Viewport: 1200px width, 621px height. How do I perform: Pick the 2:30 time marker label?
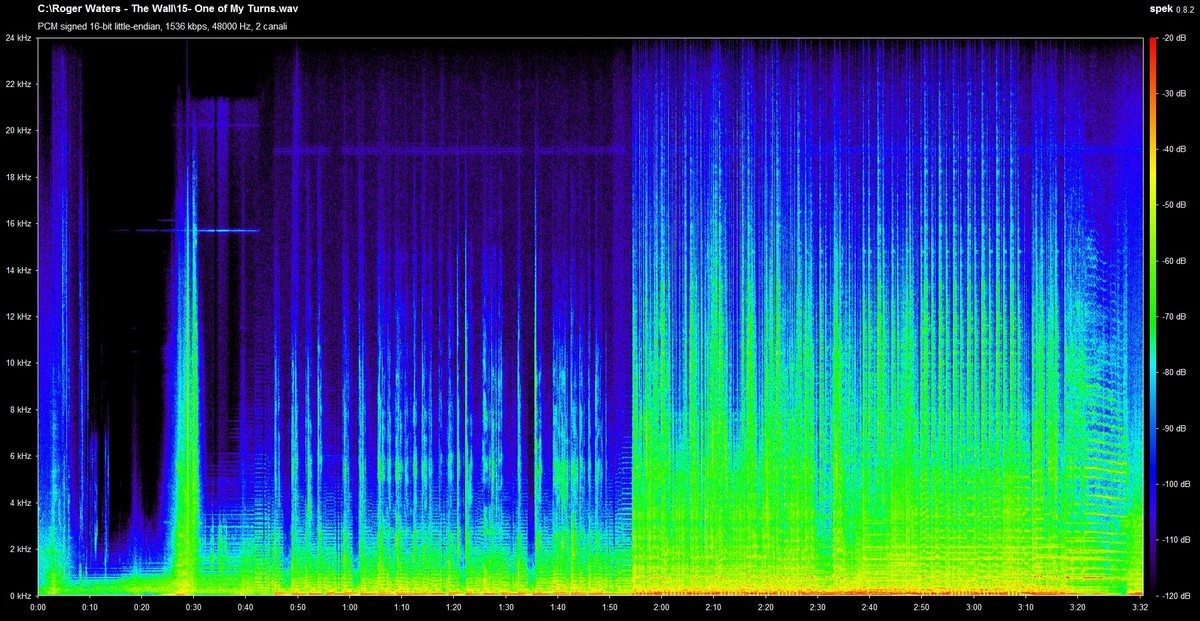tap(818, 607)
